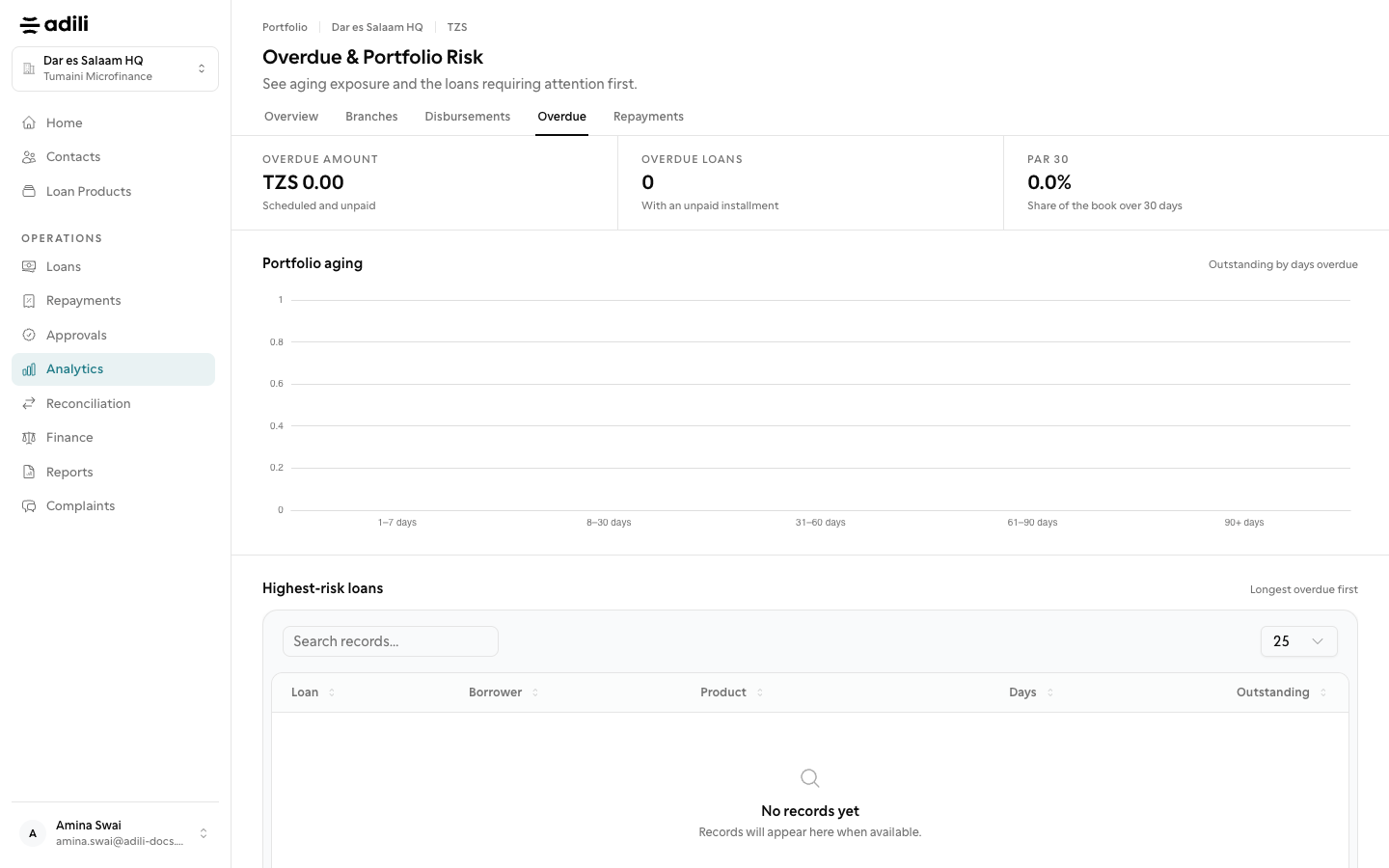Open the 25 rows-per-page dropdown
This screenshot has height=868, width=1389.
1298,641
